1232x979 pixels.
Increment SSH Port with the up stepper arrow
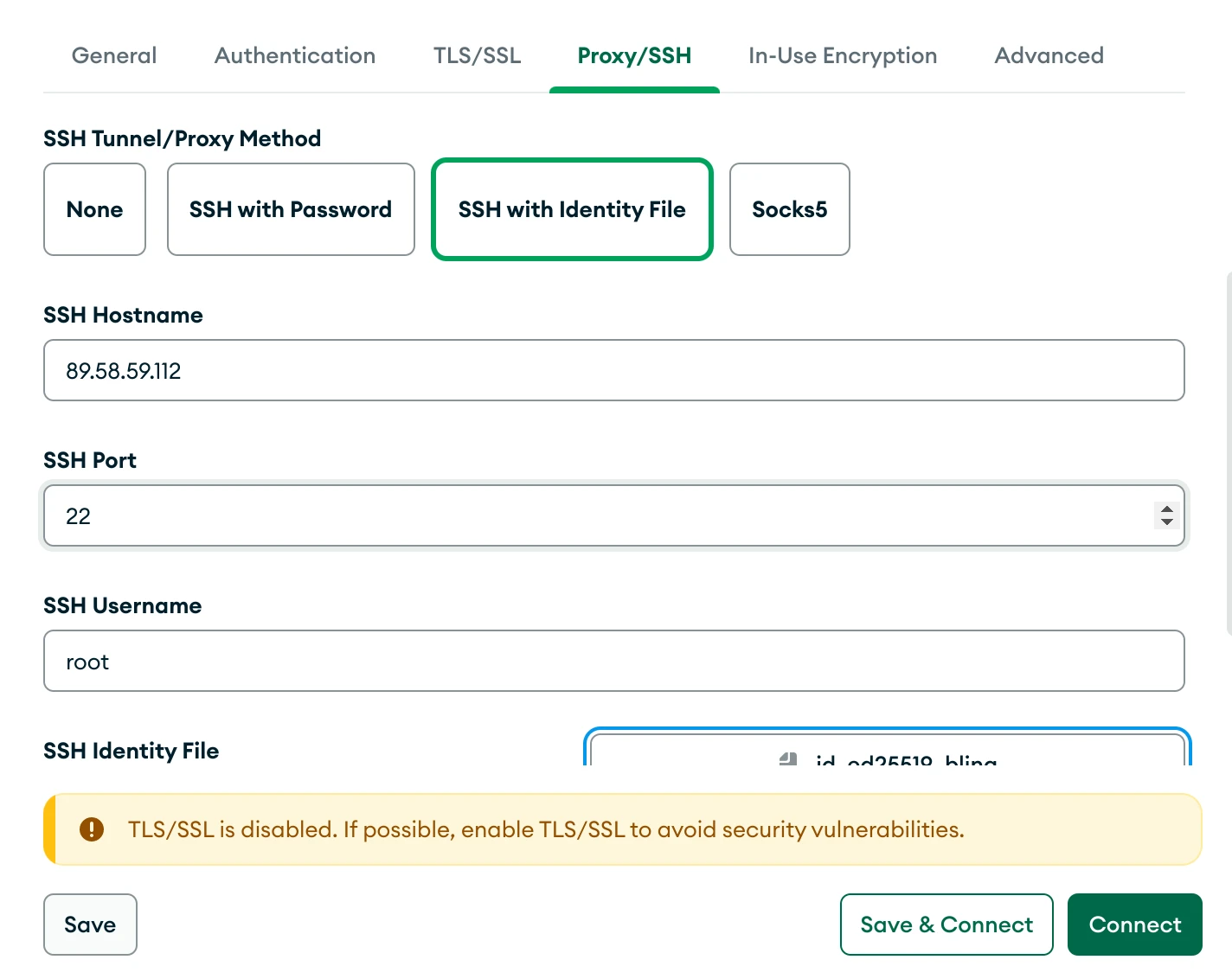[1167, 509]
